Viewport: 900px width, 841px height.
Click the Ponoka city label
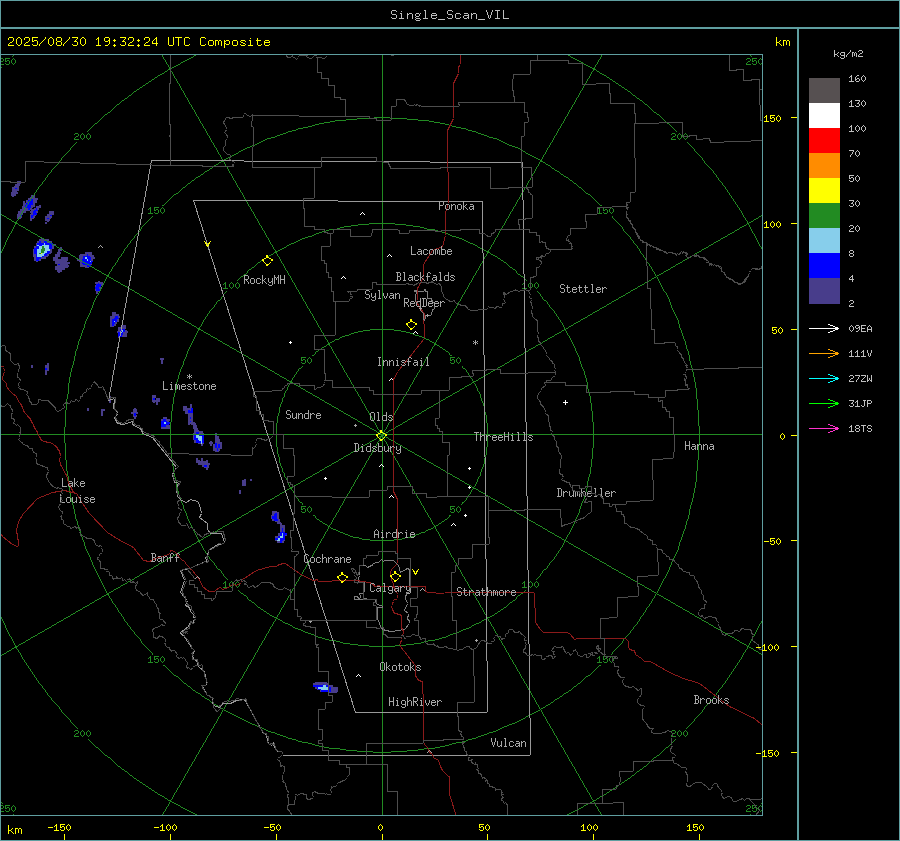click(456, 206)
